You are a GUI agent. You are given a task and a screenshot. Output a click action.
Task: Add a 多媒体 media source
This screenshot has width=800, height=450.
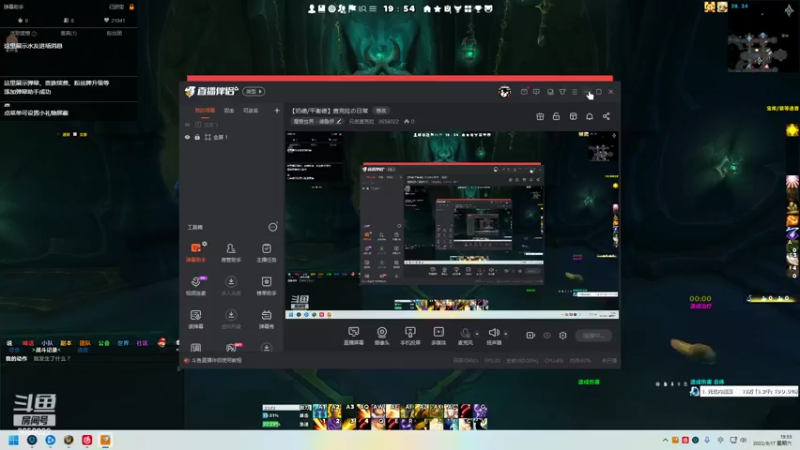[x=439, y=336]
